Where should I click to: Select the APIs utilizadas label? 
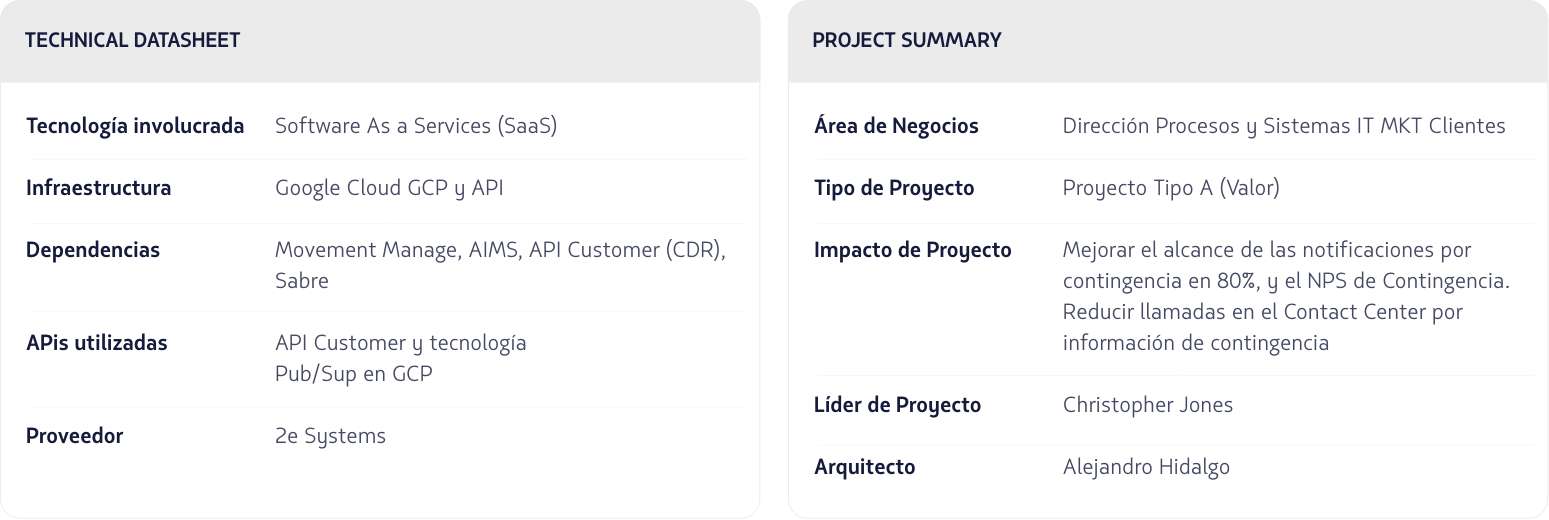tap(97, 343)
